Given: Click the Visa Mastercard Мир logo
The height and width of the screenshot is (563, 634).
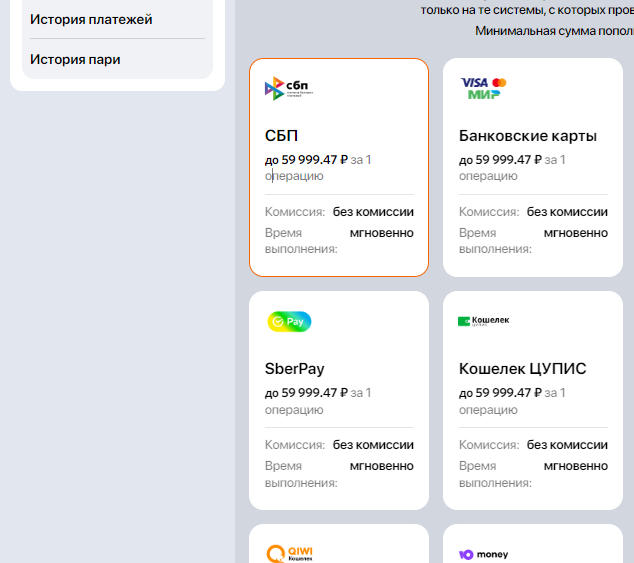Looking at the screenshot, I should 484,88.
